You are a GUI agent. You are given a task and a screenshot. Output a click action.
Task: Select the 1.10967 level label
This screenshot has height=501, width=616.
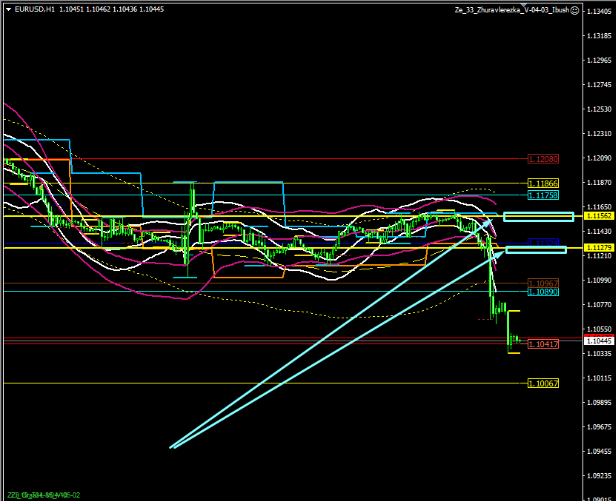542,283
